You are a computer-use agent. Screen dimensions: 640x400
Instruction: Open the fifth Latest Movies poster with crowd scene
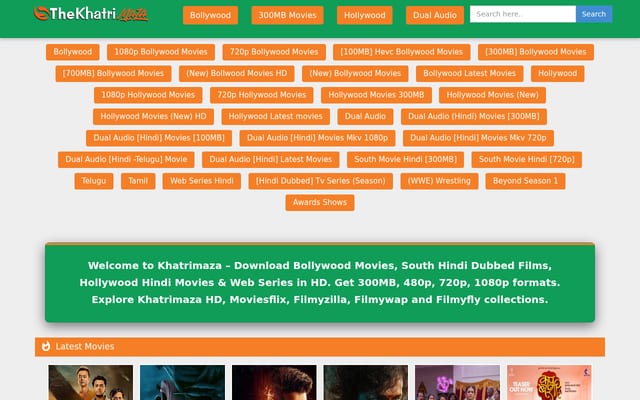click(x=458, y=382)
